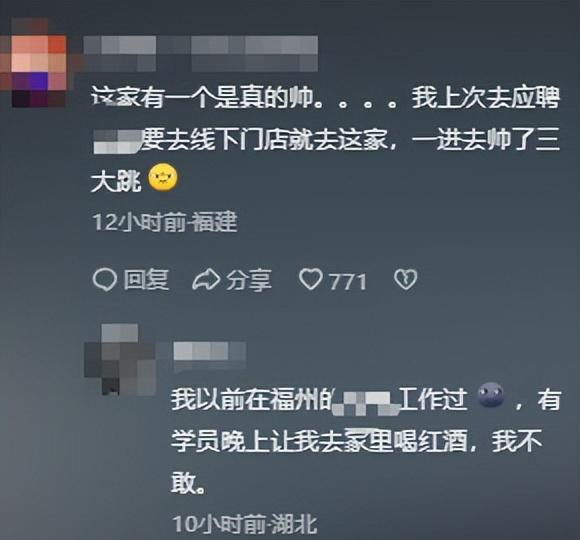Click the reply author's blurred username
This screenshot has height=540, width=580.
tap(209, 351)
